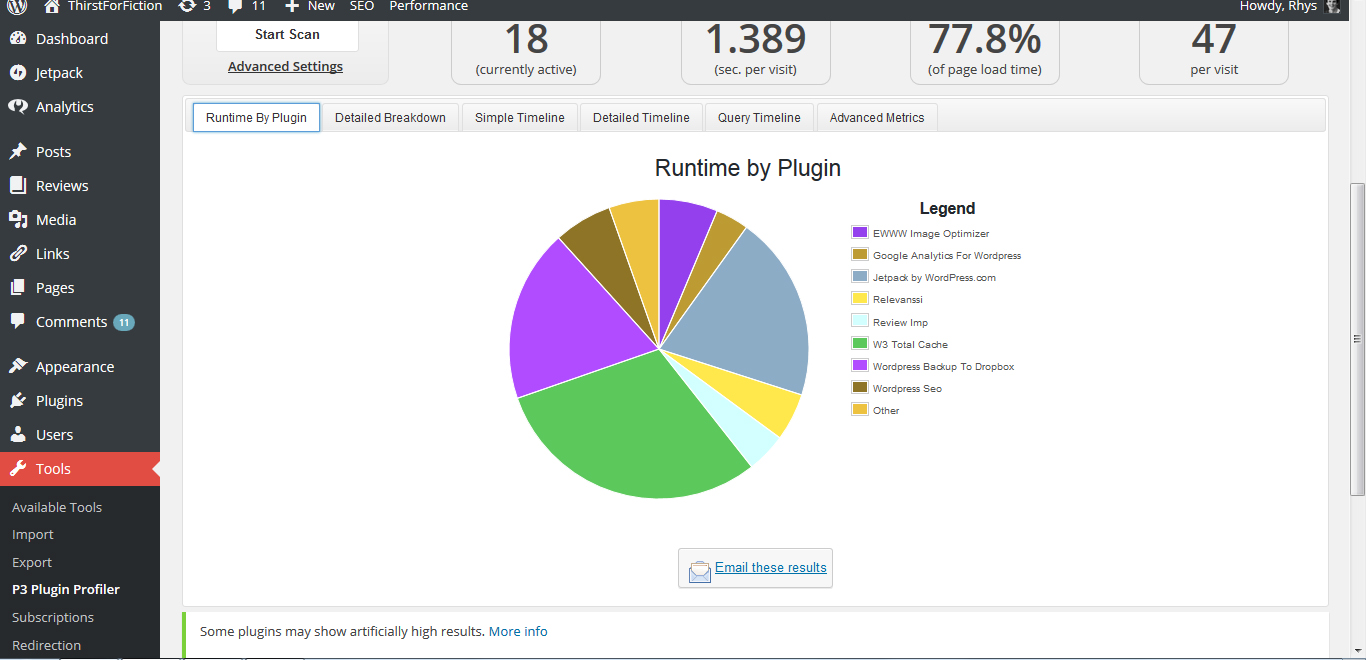Switch to Simple Timeline tab
The height and width of the screenshot is (660, 1366).
tap(520, 117)
